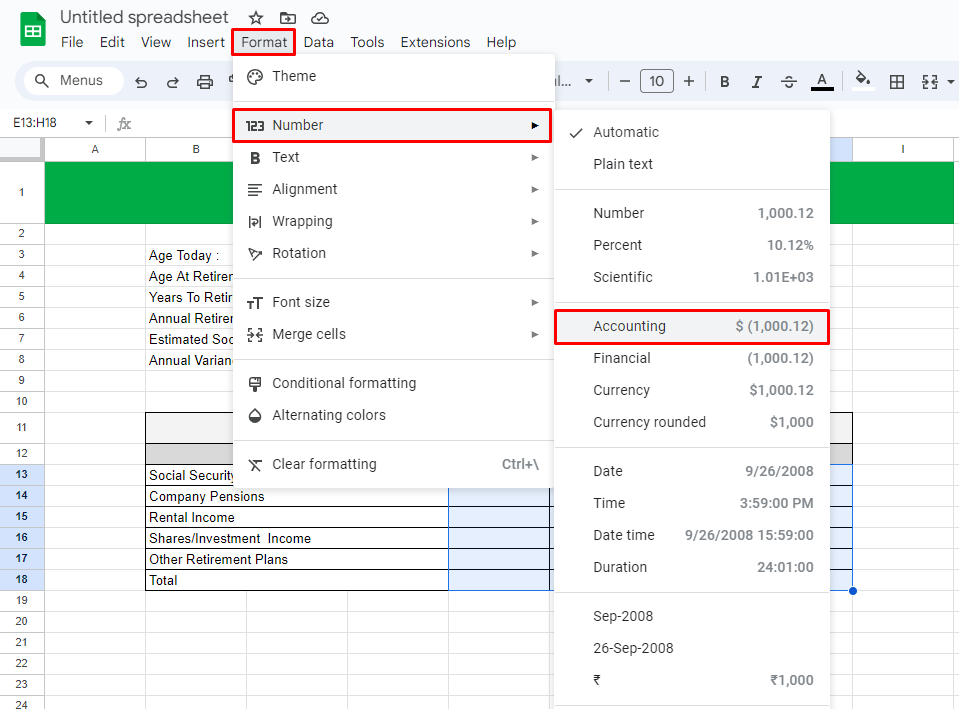This screenshot has height=709, width=959.
Task: Expand the Text submenu
Action: click(x=393, y=157)
